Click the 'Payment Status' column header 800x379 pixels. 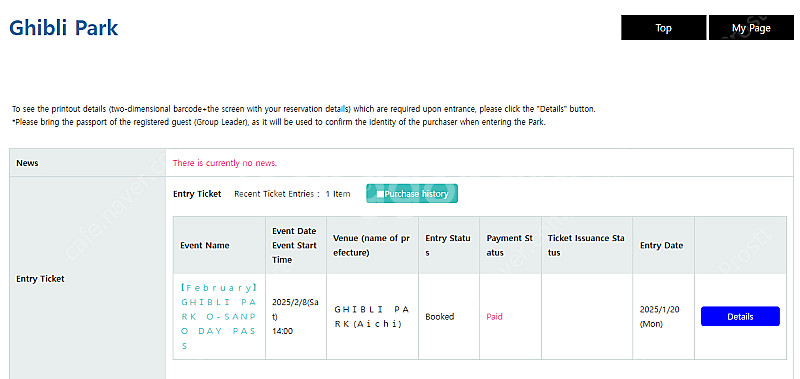[x=509, y=245]
